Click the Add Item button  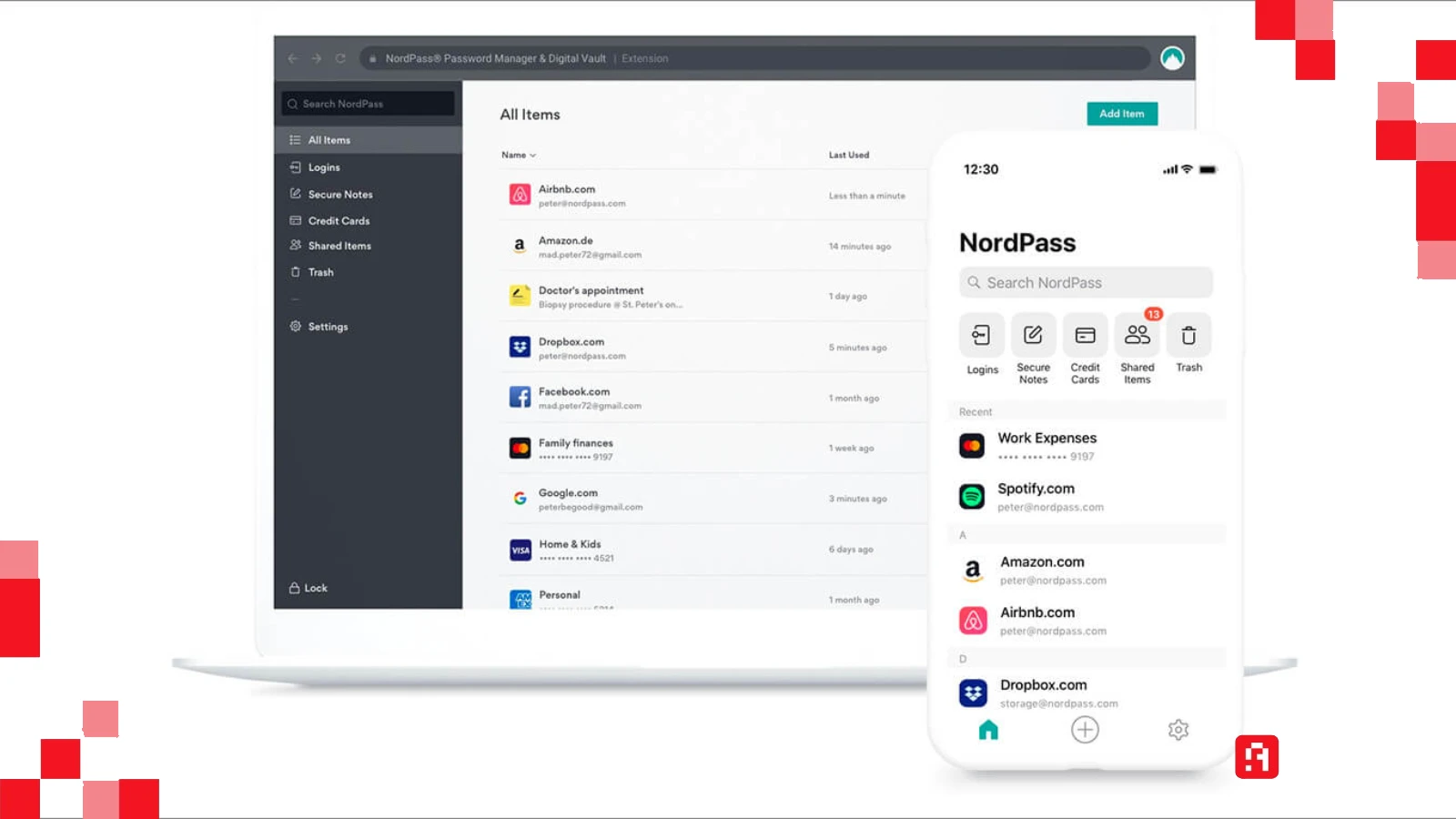pos(1121,114)
